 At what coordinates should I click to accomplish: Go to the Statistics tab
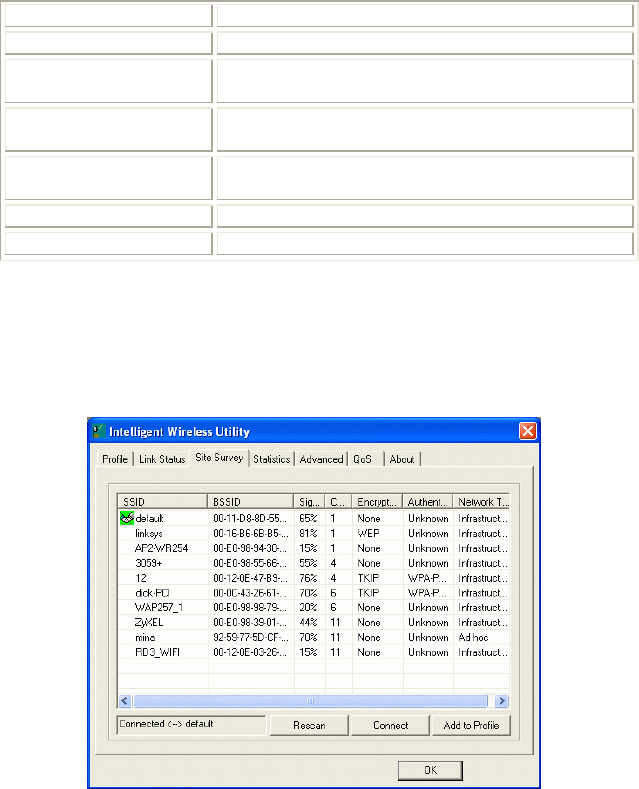point(271,459)
